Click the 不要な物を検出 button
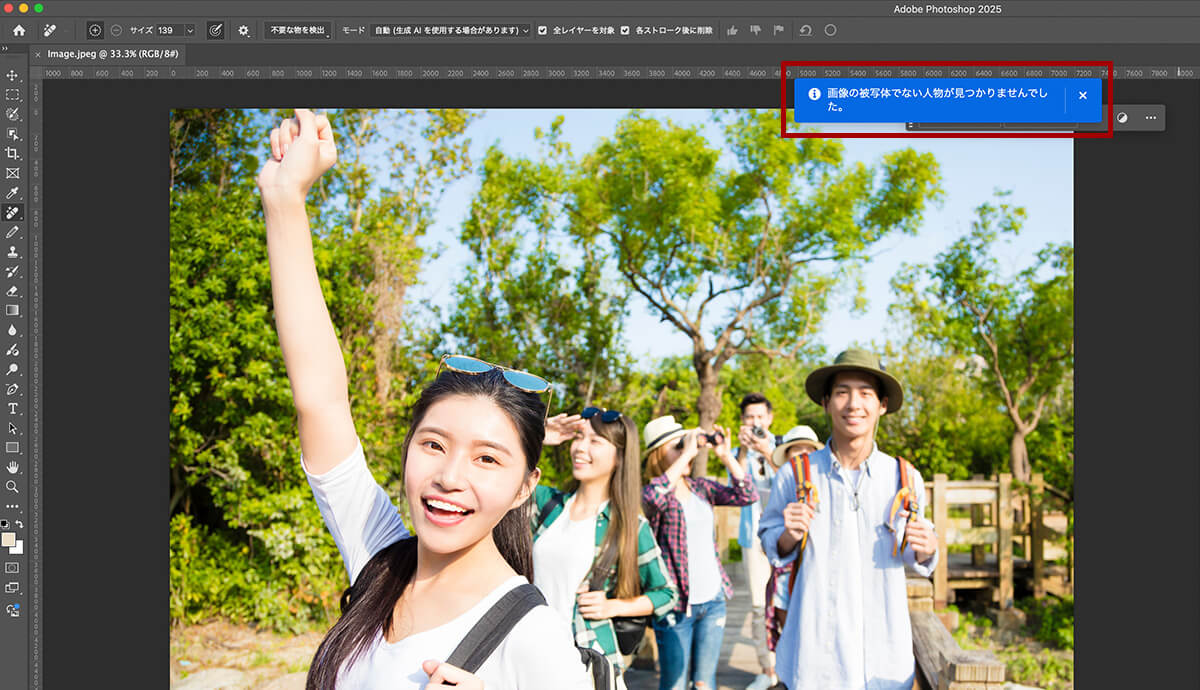This screenshot has width=1200, height=690. click(298, 30)
